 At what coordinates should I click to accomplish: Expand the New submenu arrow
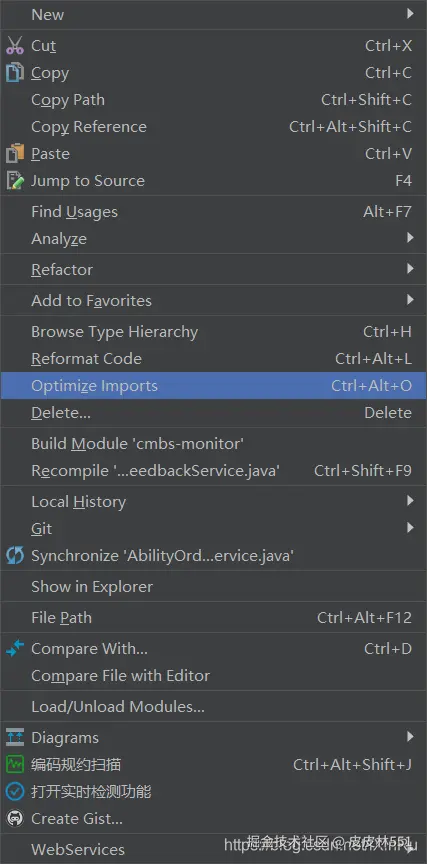tap(410, 13)
